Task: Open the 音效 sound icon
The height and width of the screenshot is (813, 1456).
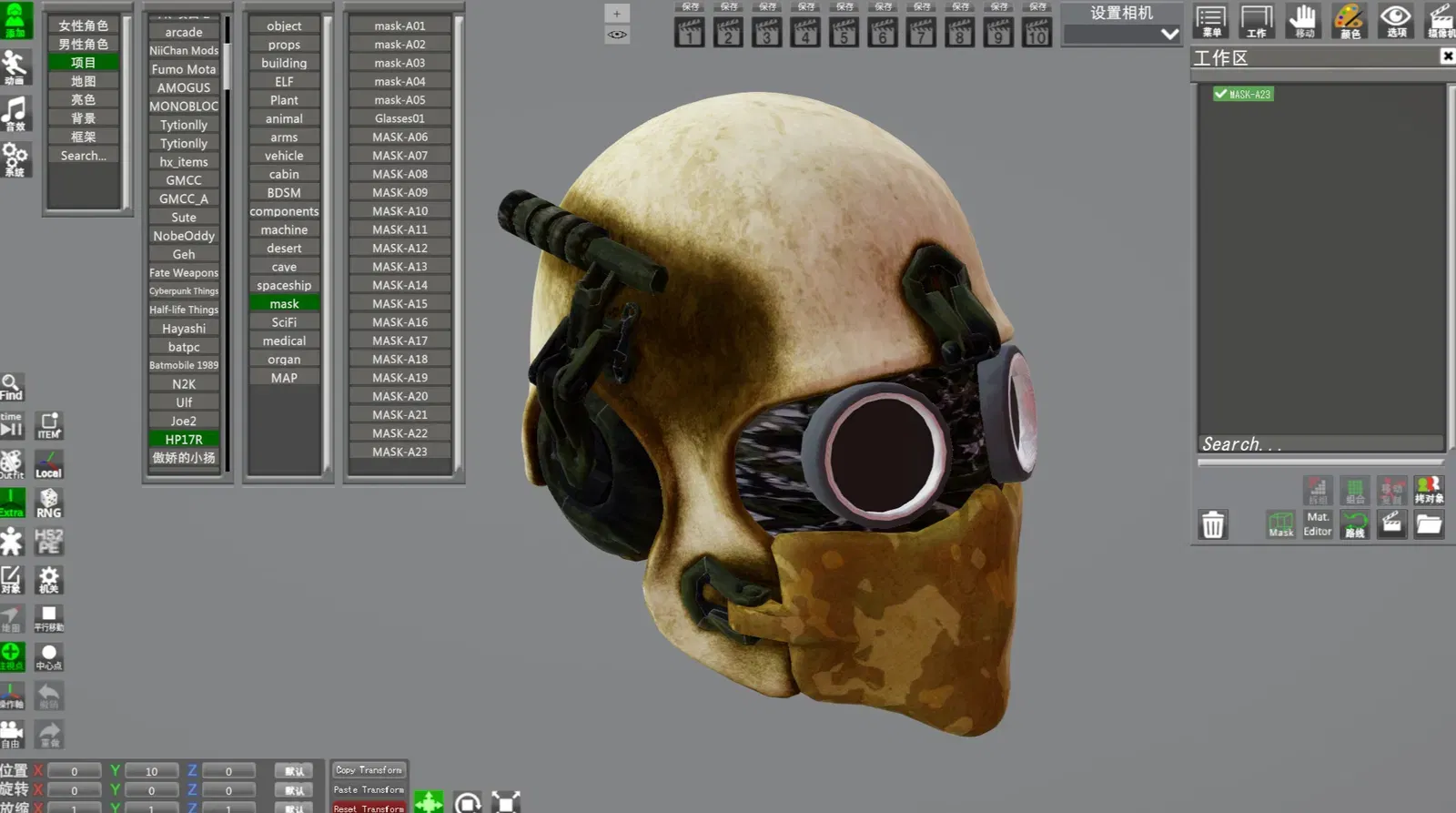Action: (15, 113)
